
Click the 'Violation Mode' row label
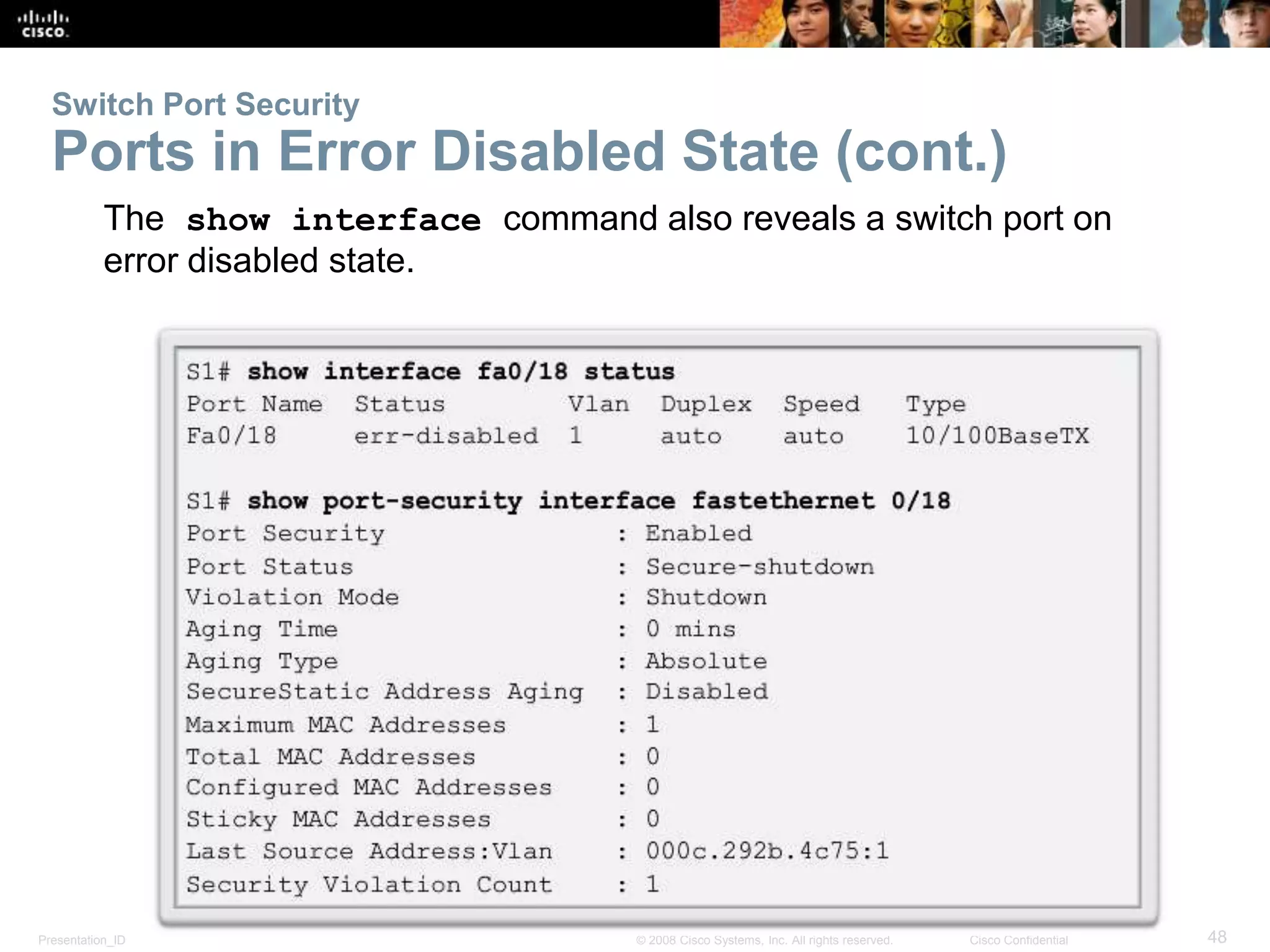[x=292, y=597]
